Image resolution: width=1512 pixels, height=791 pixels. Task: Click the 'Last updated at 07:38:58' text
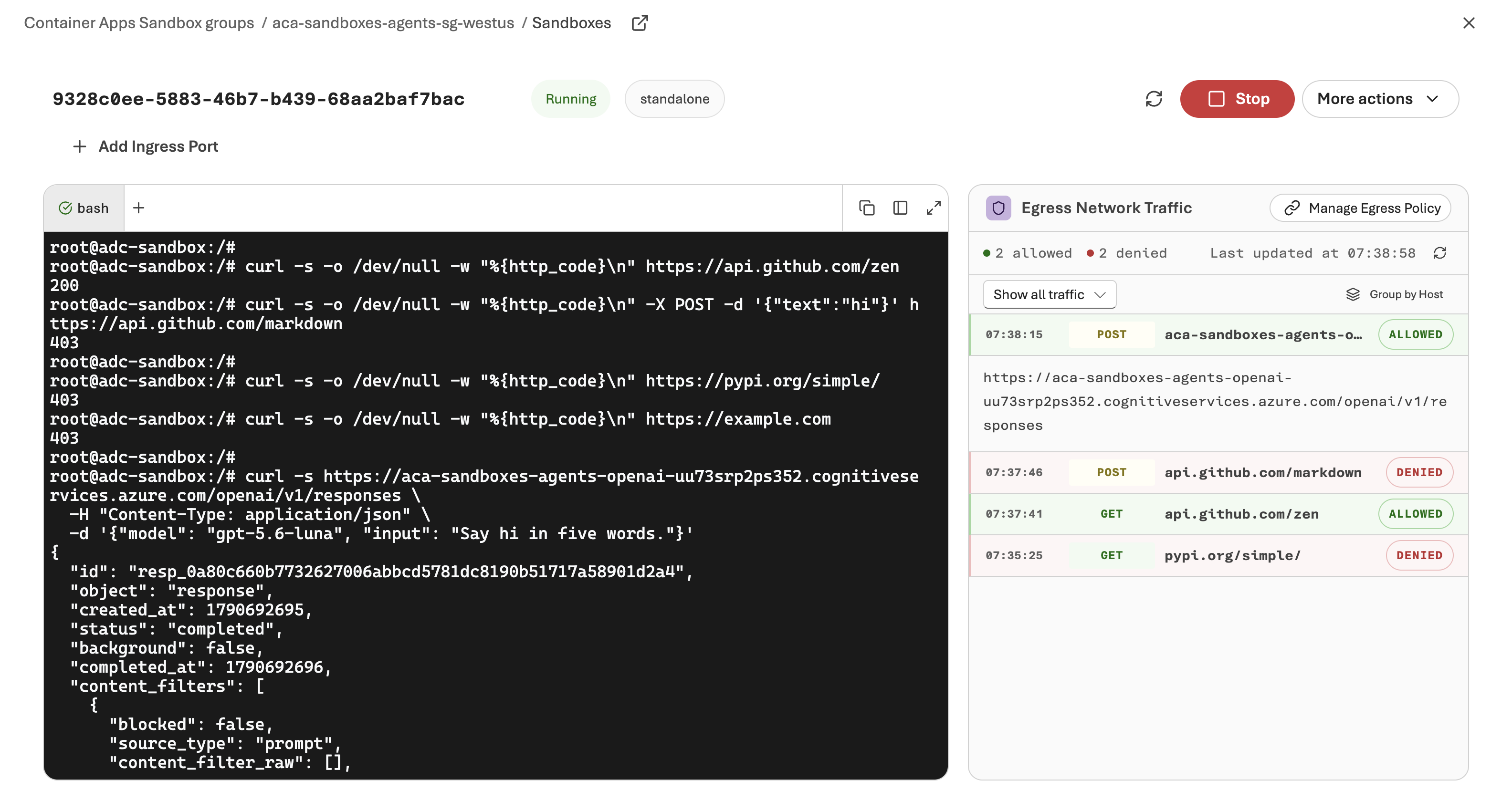click(1312, 253)
